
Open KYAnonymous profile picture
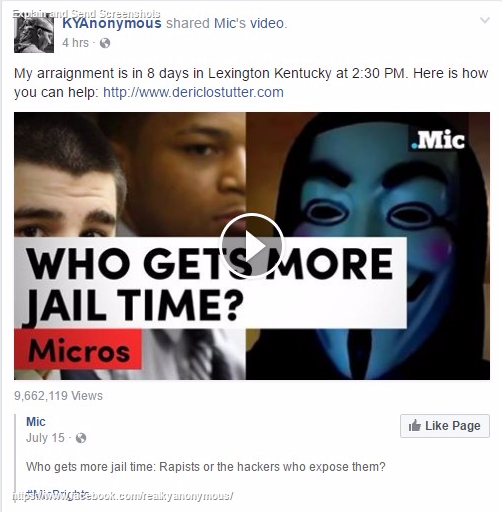coord(34,33)
